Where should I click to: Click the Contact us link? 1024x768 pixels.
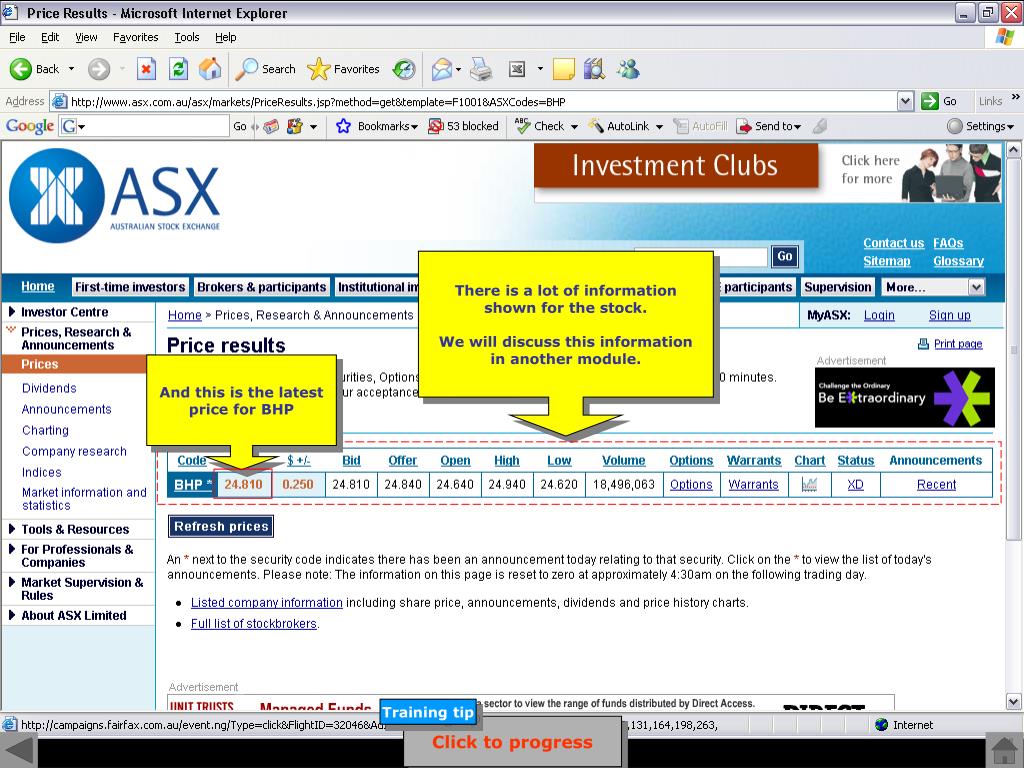pyautogui.click(x=893, y=243)
